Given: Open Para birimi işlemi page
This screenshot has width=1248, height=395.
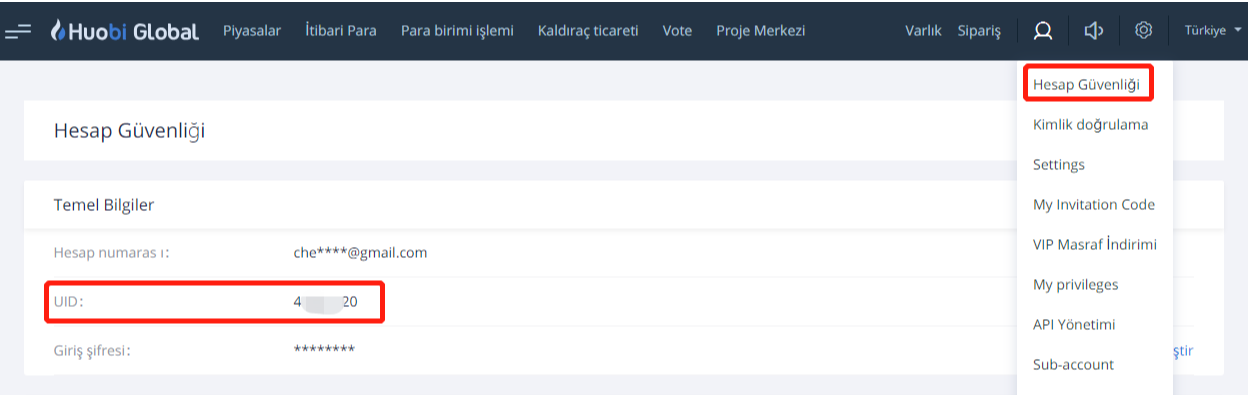Looking at the screenshot, I should (457, 31).
